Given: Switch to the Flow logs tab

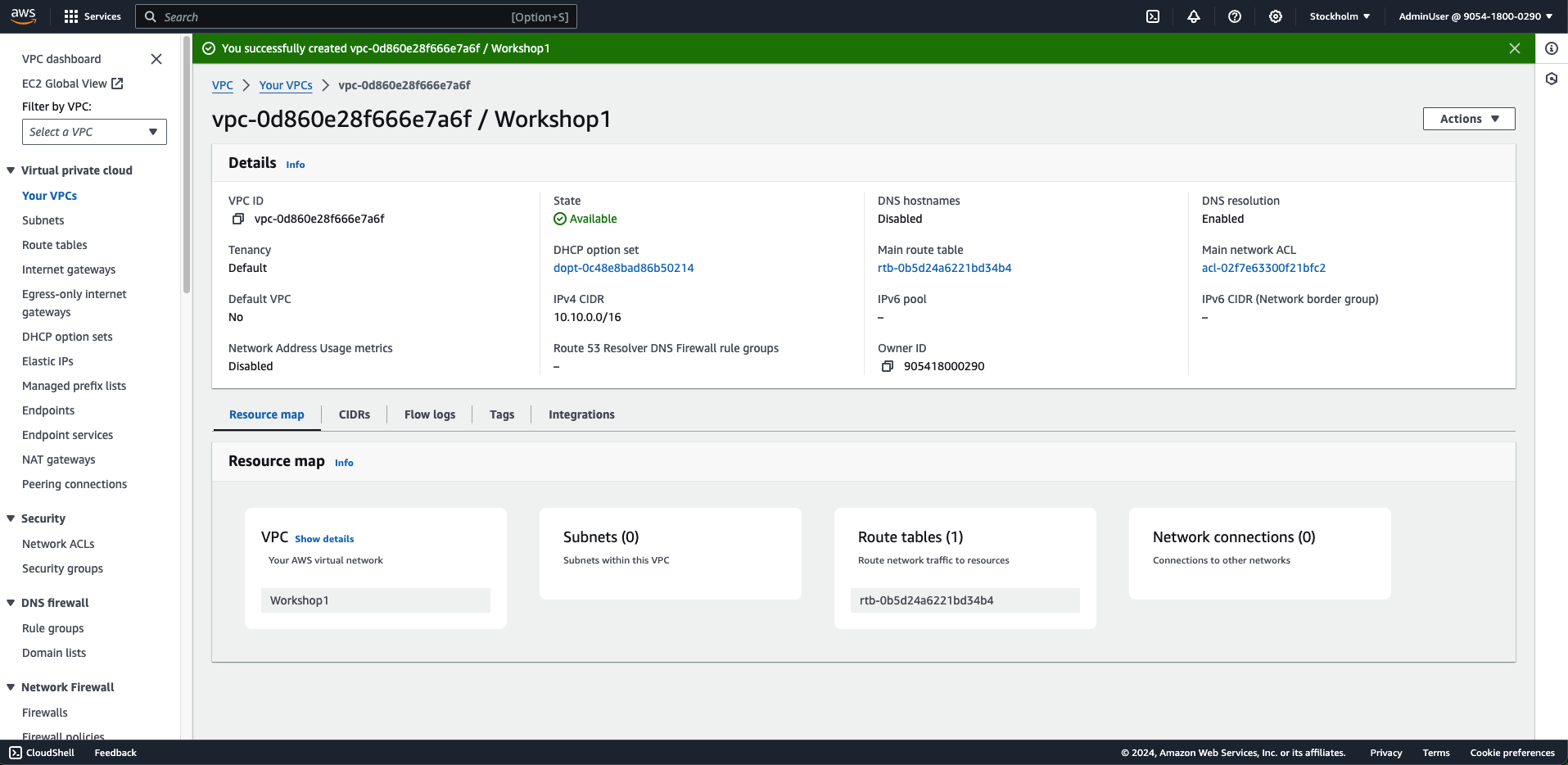Looking at the screenshot, I should 430,414.
